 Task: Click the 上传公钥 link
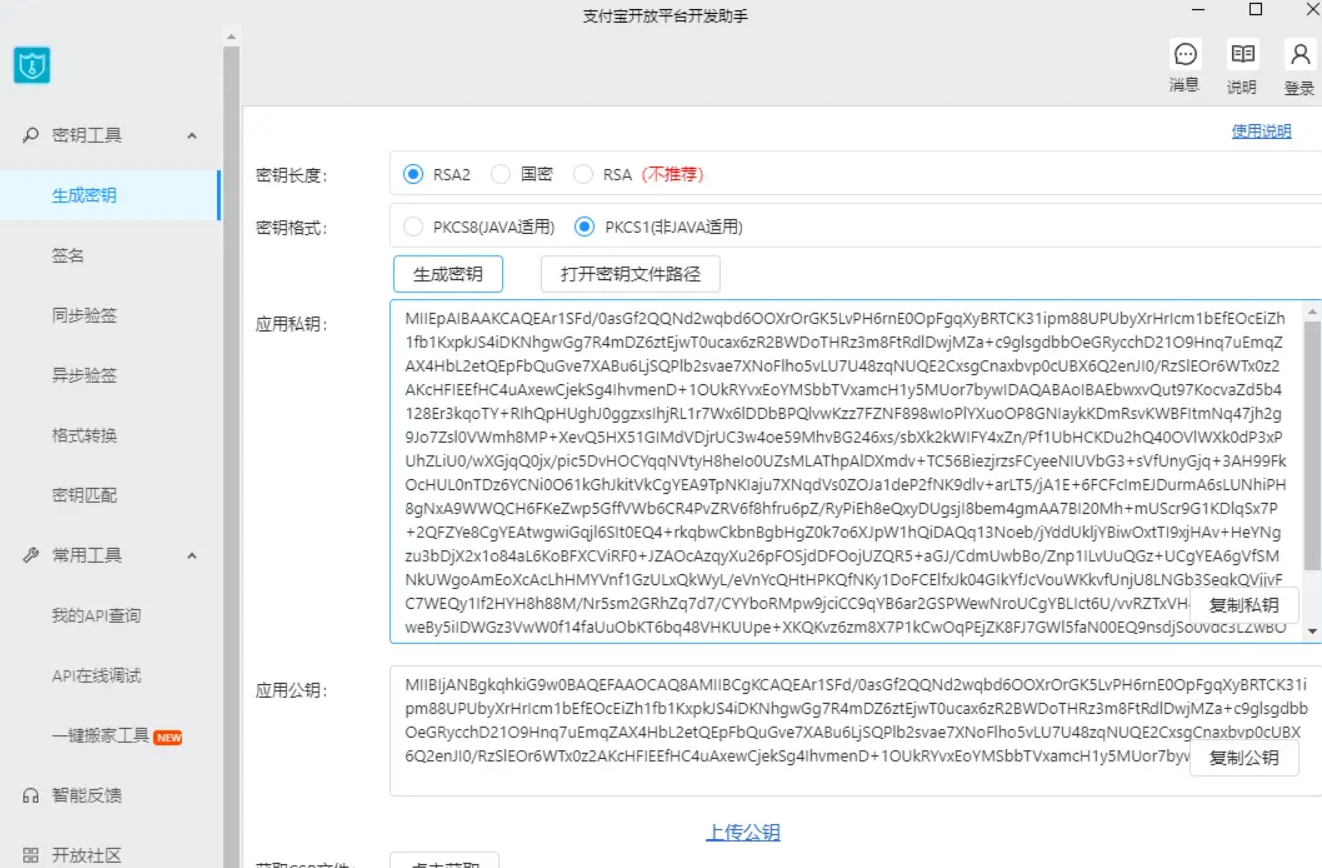743,833
